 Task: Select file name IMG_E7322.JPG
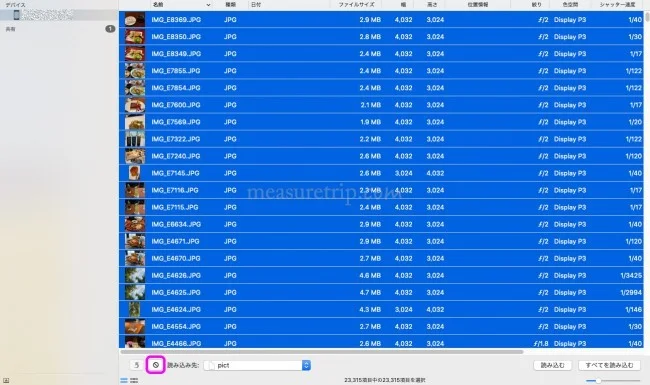pos(176,139)
